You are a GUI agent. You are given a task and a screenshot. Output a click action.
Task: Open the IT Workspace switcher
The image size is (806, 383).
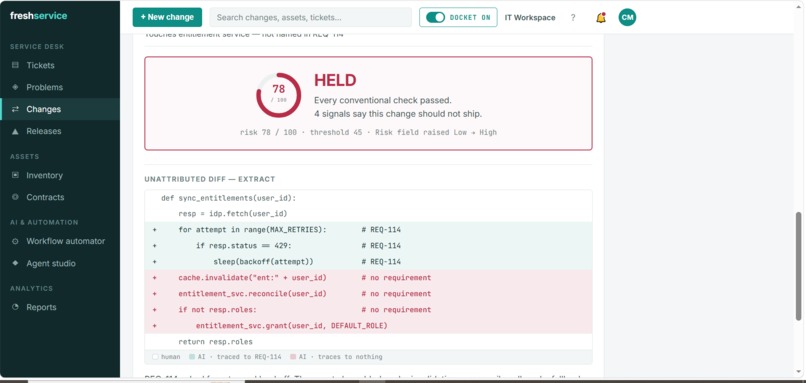click(530, 17)
